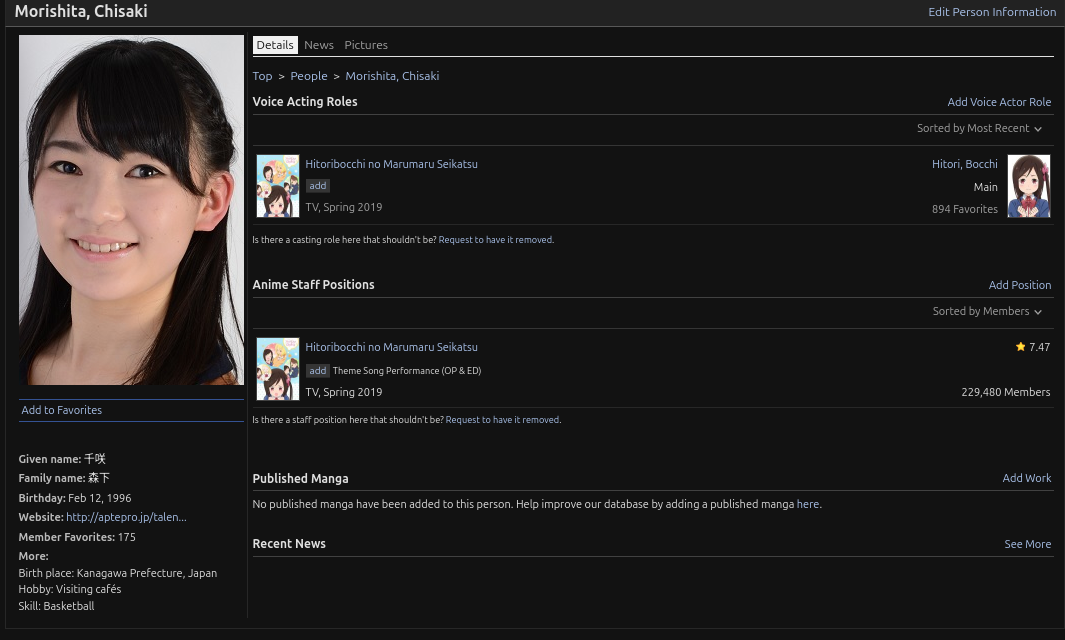Click Published Manga heading

coord(300,478)
